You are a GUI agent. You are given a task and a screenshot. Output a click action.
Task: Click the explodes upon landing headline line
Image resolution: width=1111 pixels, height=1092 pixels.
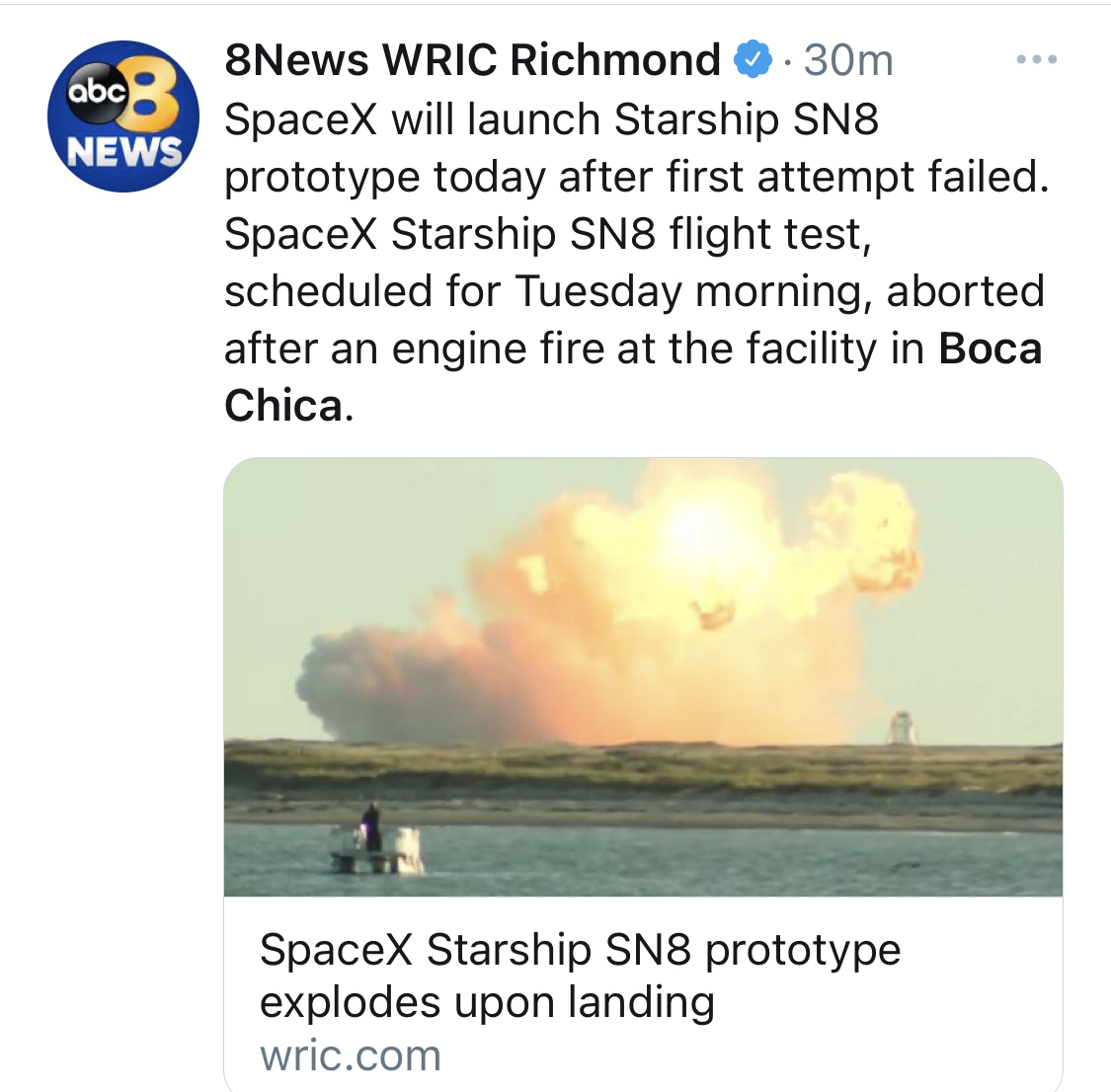point(487,1002)
